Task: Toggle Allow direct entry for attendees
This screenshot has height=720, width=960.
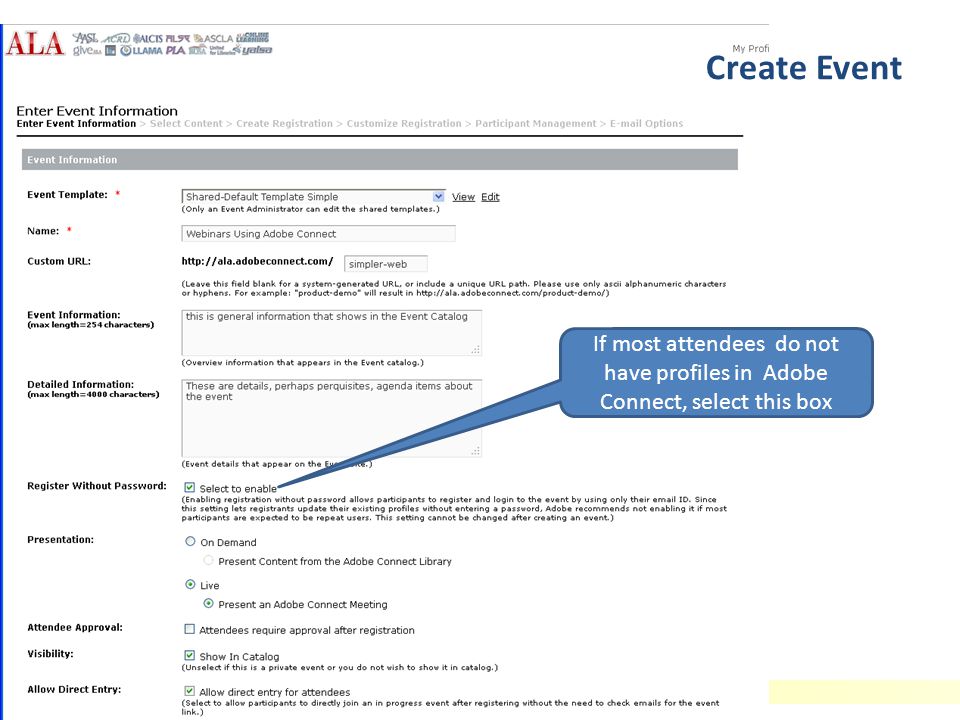Action: (190, 691)
